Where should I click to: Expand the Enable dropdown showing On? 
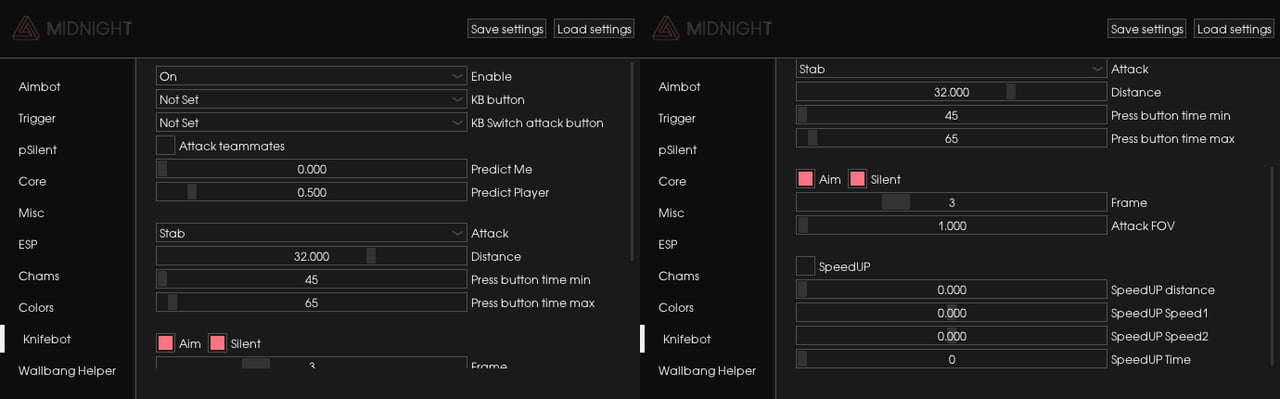pos(311,76)
